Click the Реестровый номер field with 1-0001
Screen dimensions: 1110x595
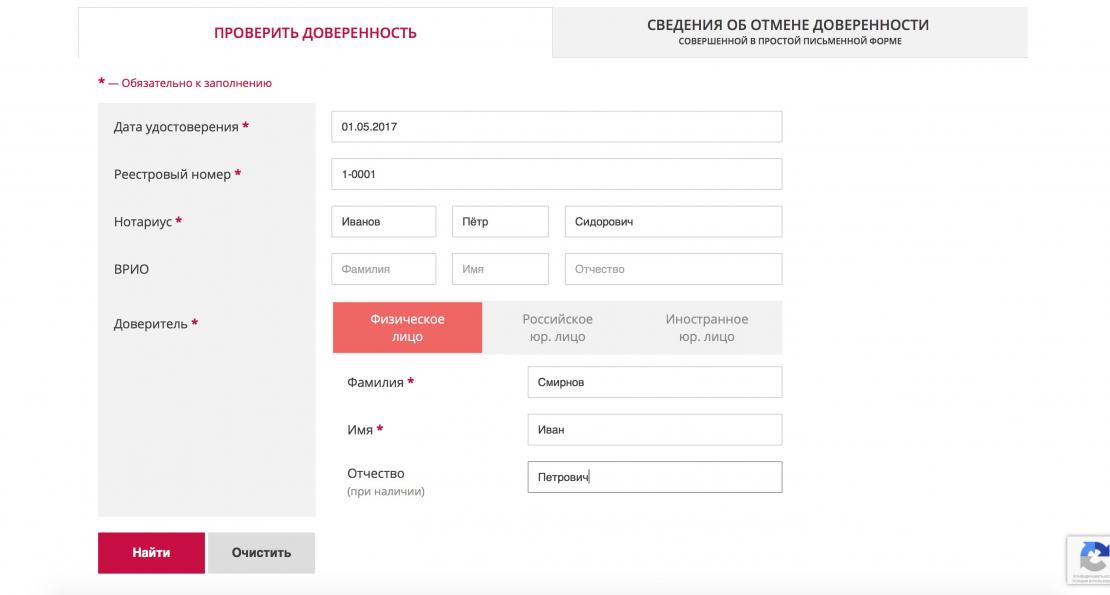pos(556,174)
